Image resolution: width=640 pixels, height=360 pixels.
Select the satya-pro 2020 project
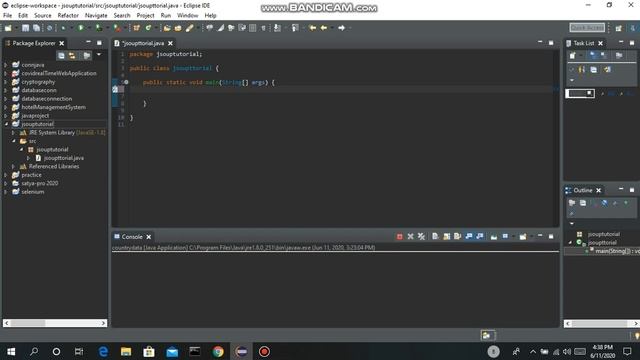[40, 183]
